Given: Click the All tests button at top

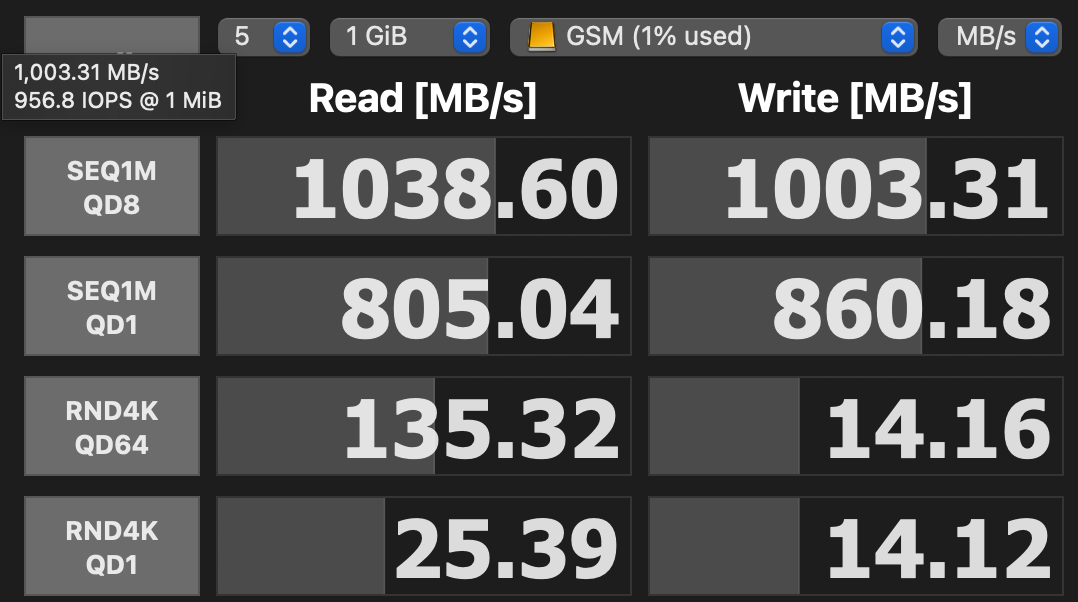Looking at the screenshot, I should (112, 35).
